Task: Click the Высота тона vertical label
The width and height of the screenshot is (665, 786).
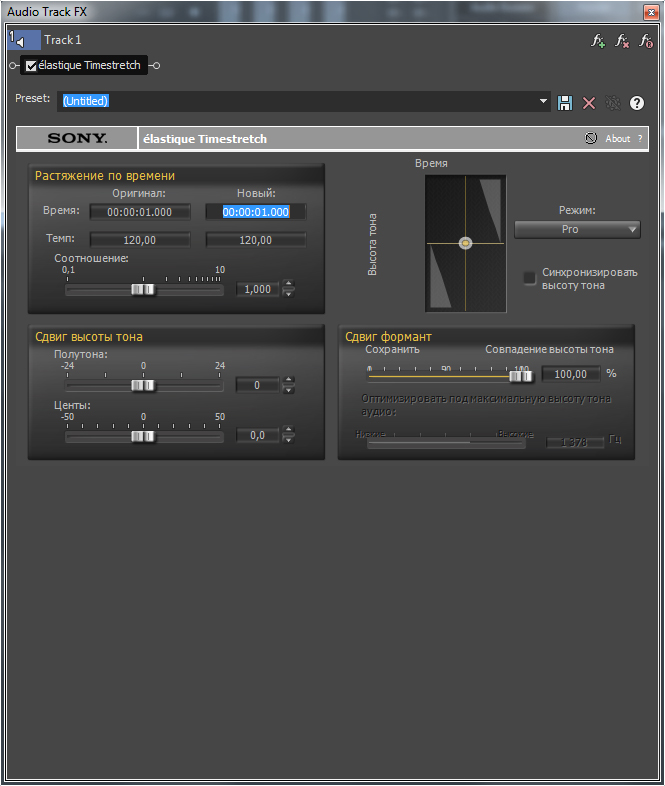Action: click(372, 245)
